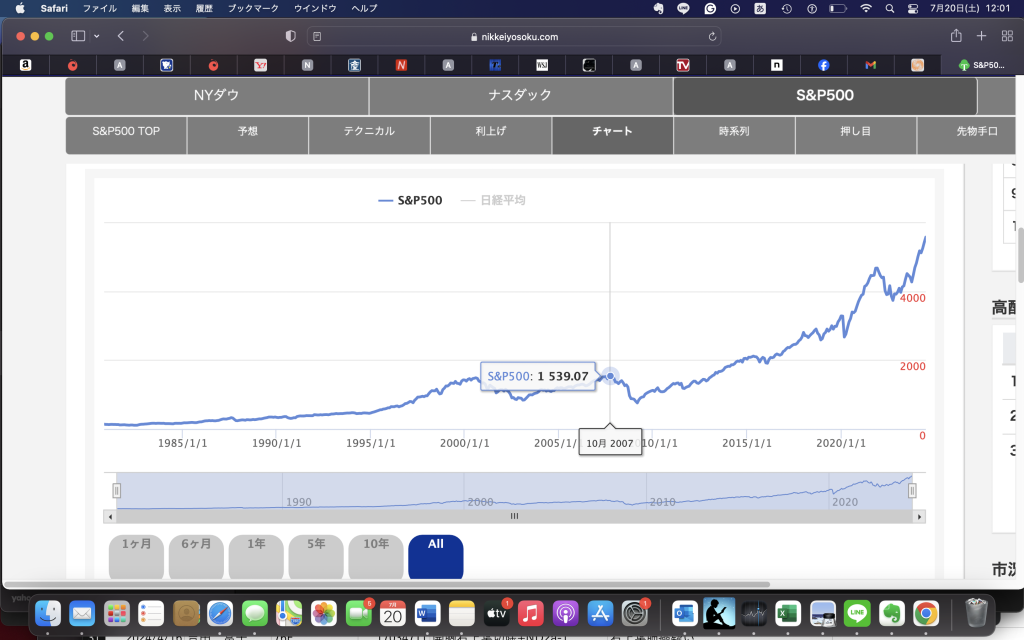
Task: Click the Safari sidebar toggle icon
Action: 78,36
